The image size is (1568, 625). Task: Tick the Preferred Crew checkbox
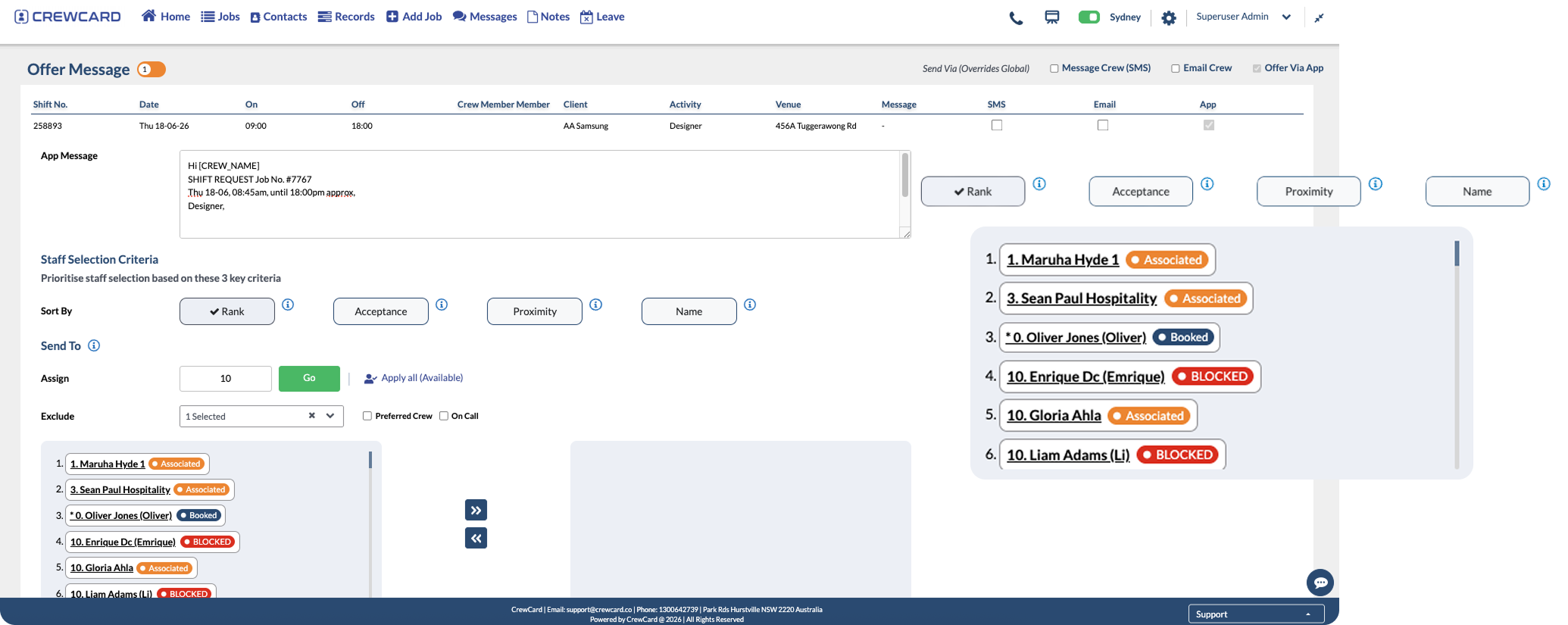pos(367,416)
